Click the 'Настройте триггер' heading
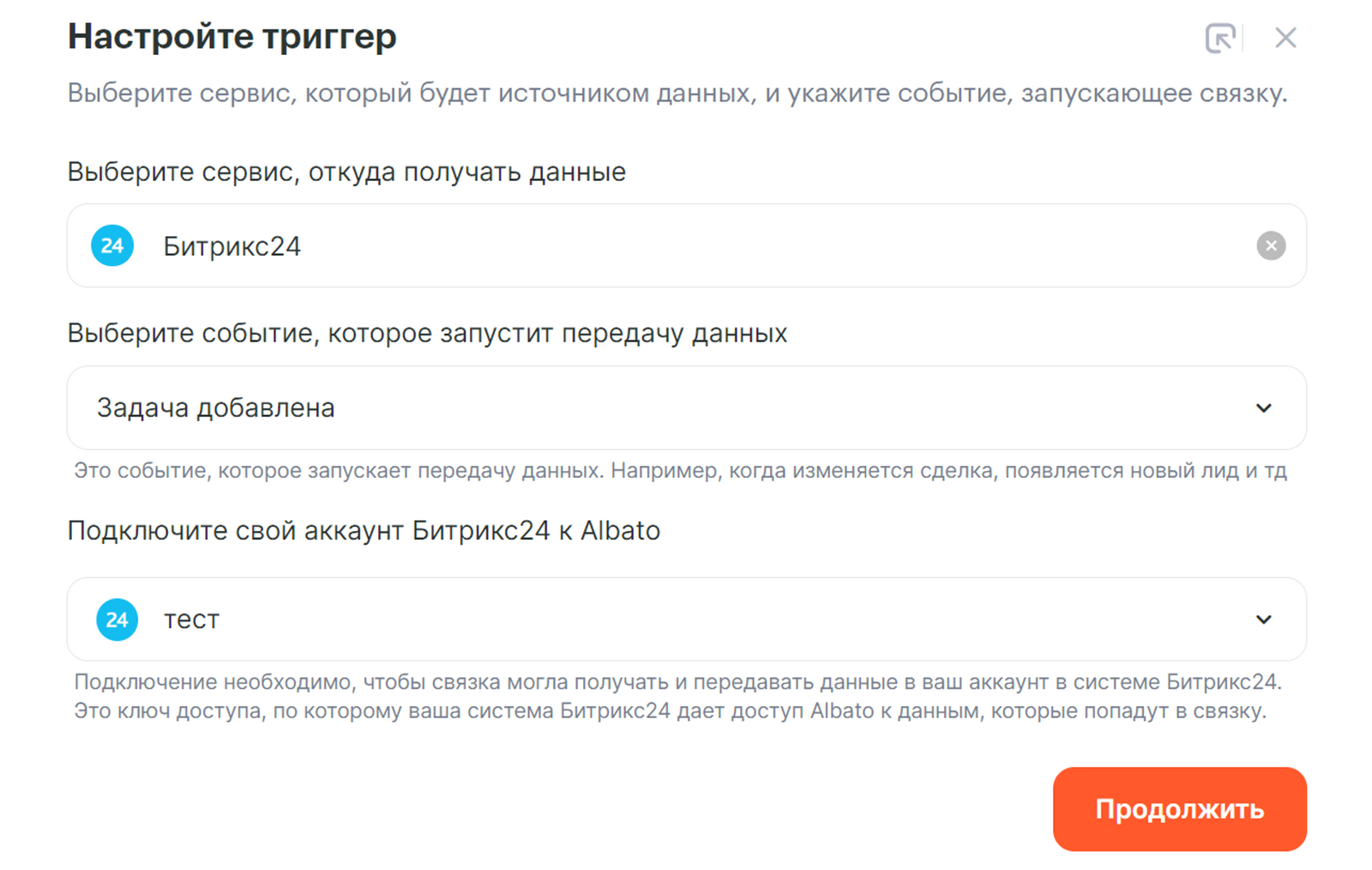The width and height of the screenshot is (1372, 870). (232, 37)
